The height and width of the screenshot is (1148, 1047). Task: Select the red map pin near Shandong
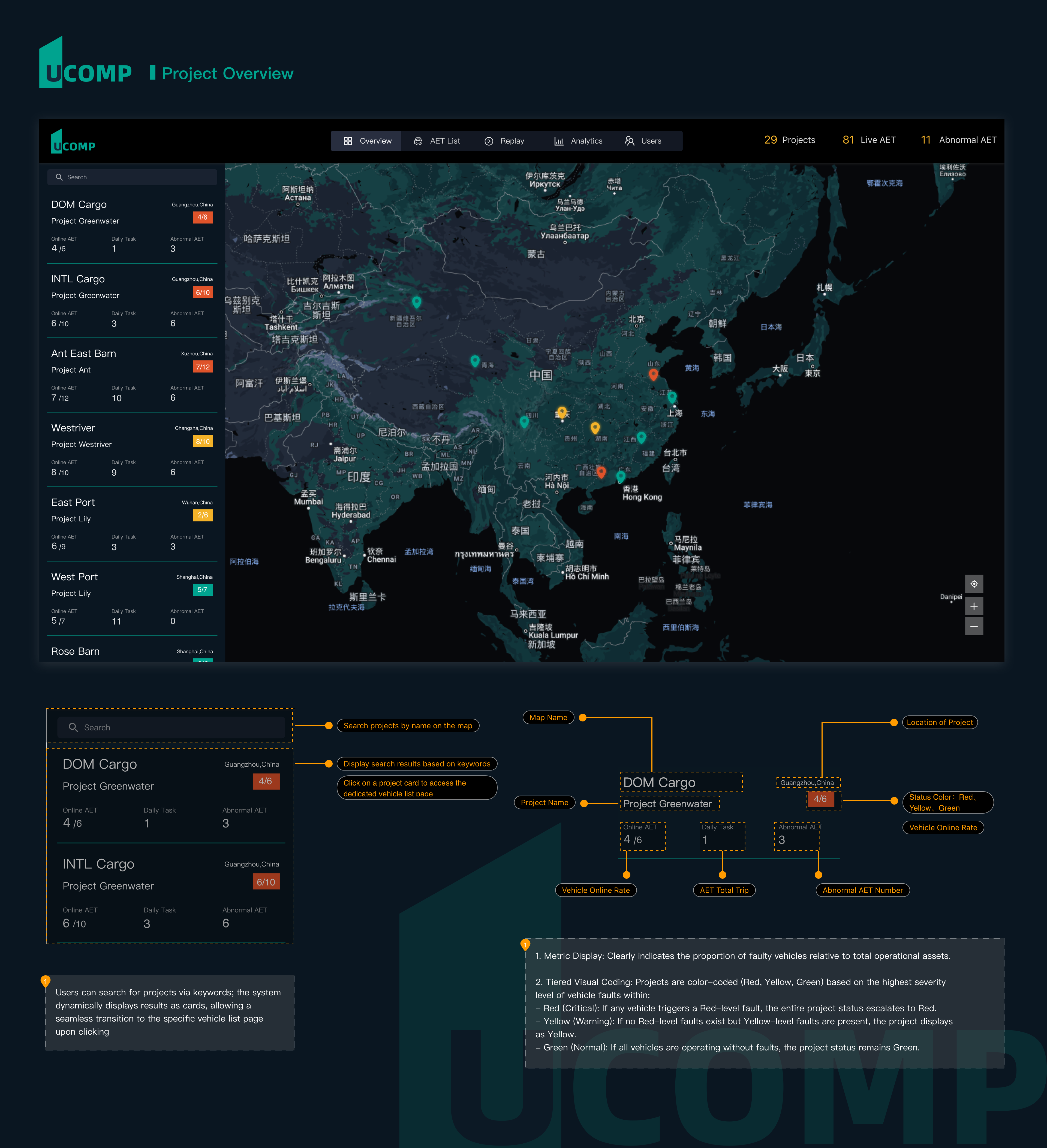[x=654, y=375]
